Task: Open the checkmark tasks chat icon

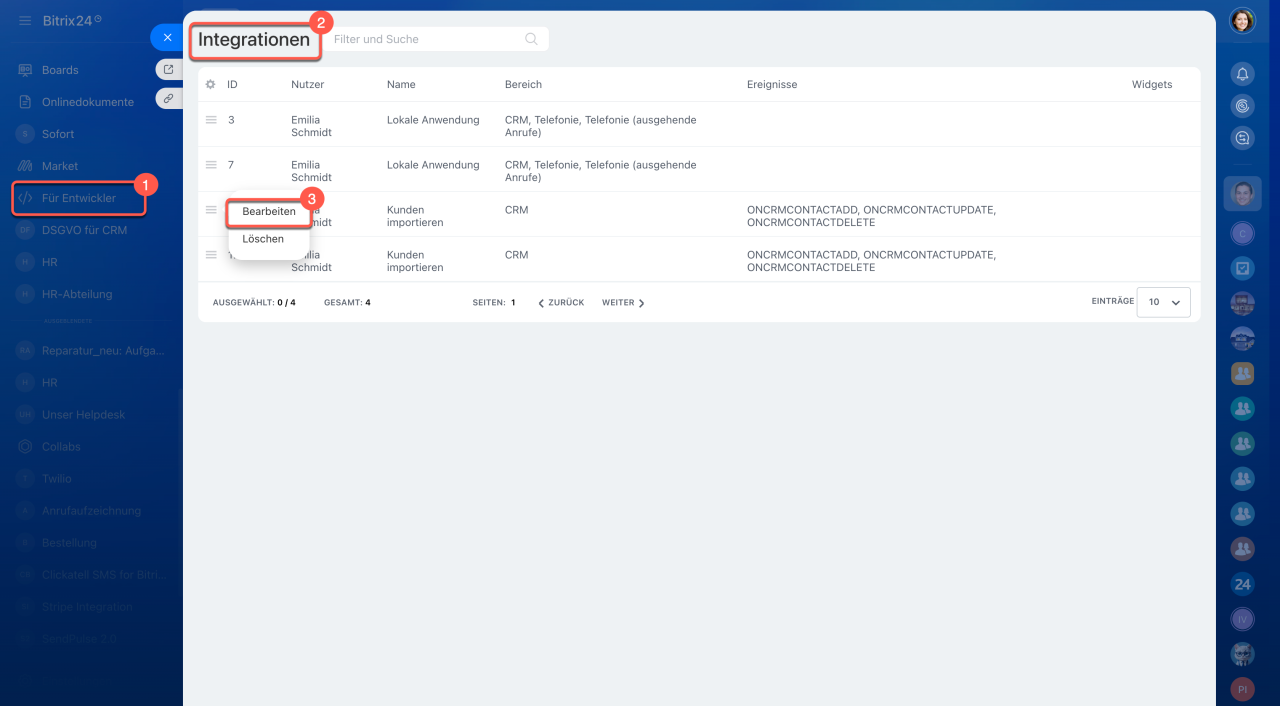Action: 1242,268
